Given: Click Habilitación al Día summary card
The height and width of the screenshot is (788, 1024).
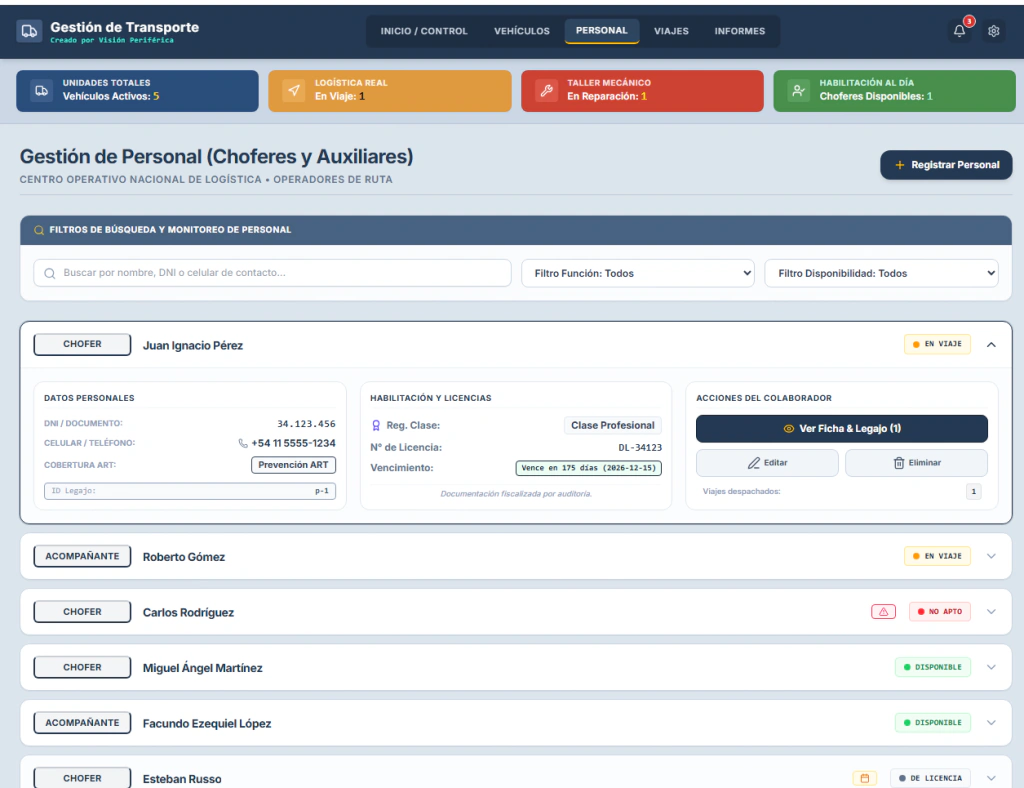Looking at the screenshot, I should pyautogui.click(x=894, y=91).
